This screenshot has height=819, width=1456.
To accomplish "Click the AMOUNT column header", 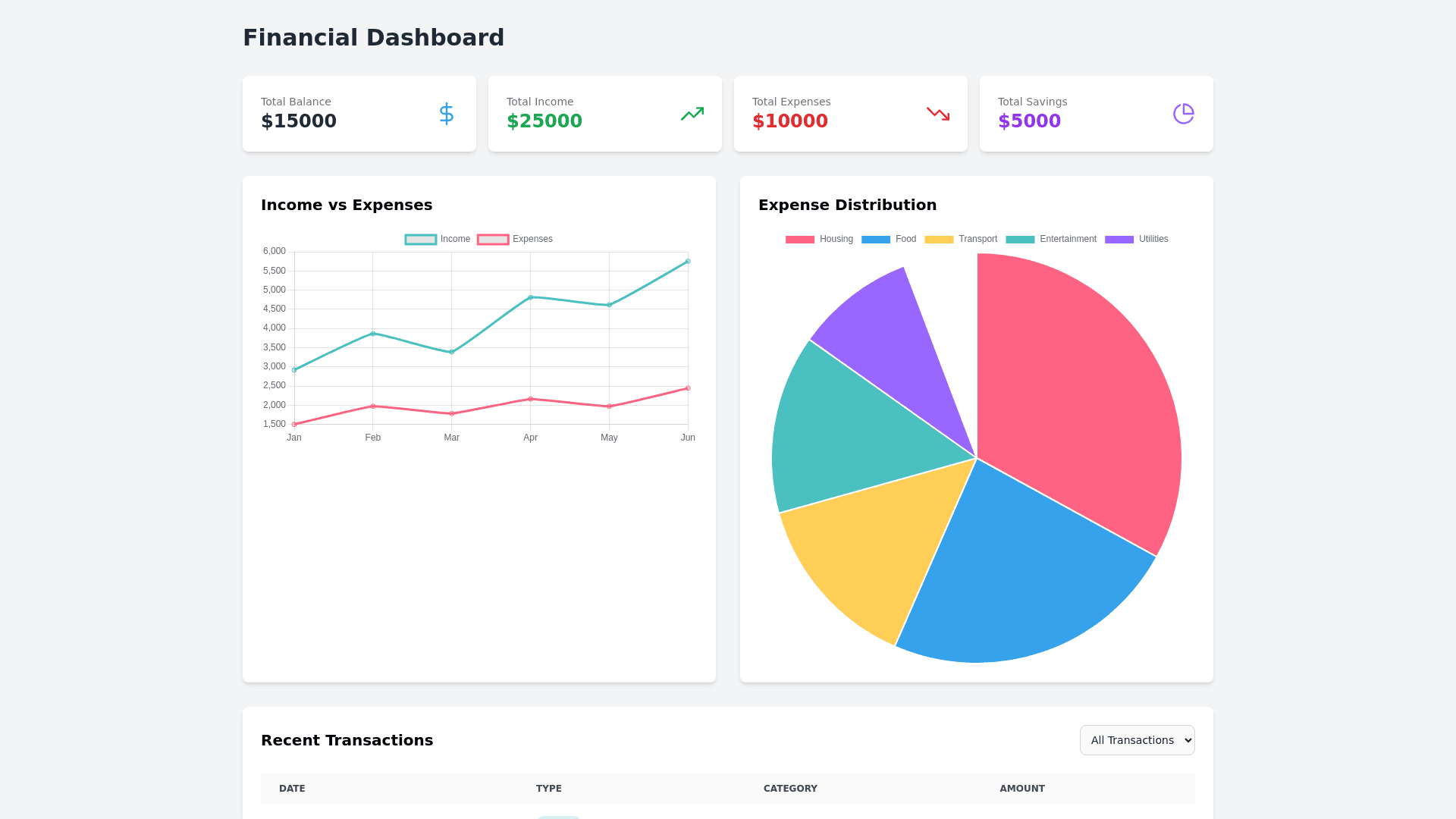I will click(x=1021, y=789).
